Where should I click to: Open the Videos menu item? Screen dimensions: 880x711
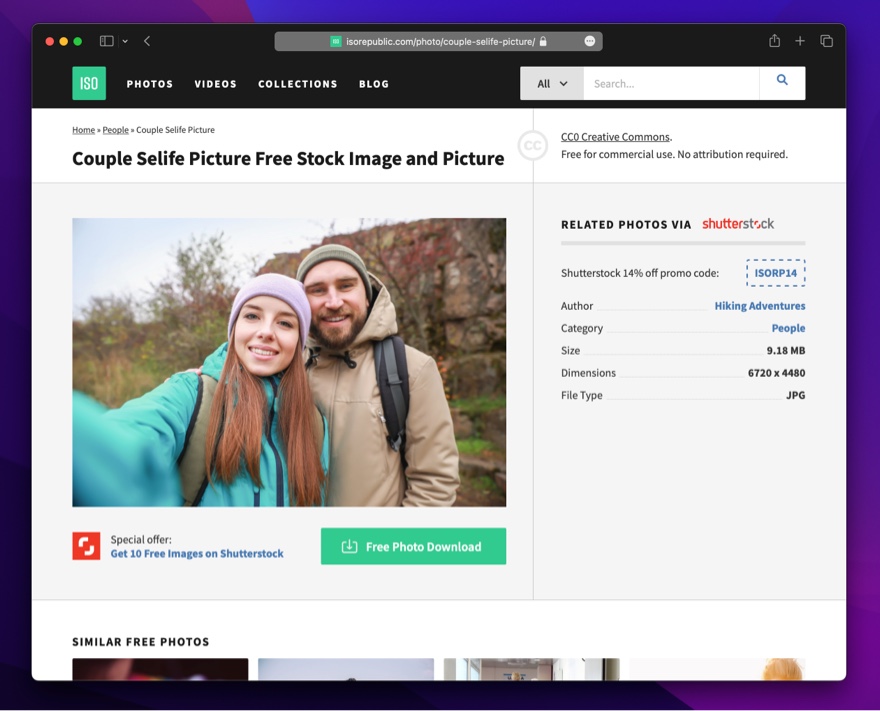pos(215,84)
